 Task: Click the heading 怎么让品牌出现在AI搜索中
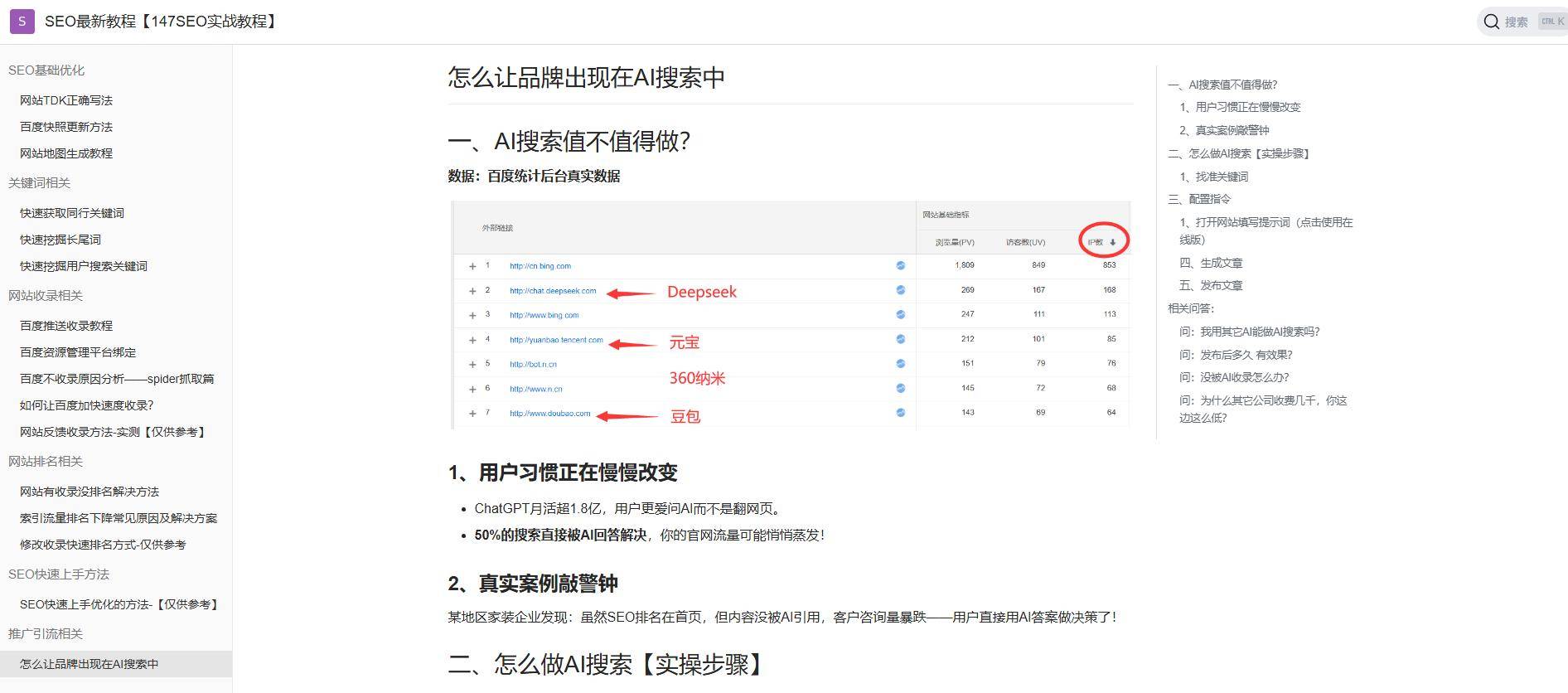point(587,77)
